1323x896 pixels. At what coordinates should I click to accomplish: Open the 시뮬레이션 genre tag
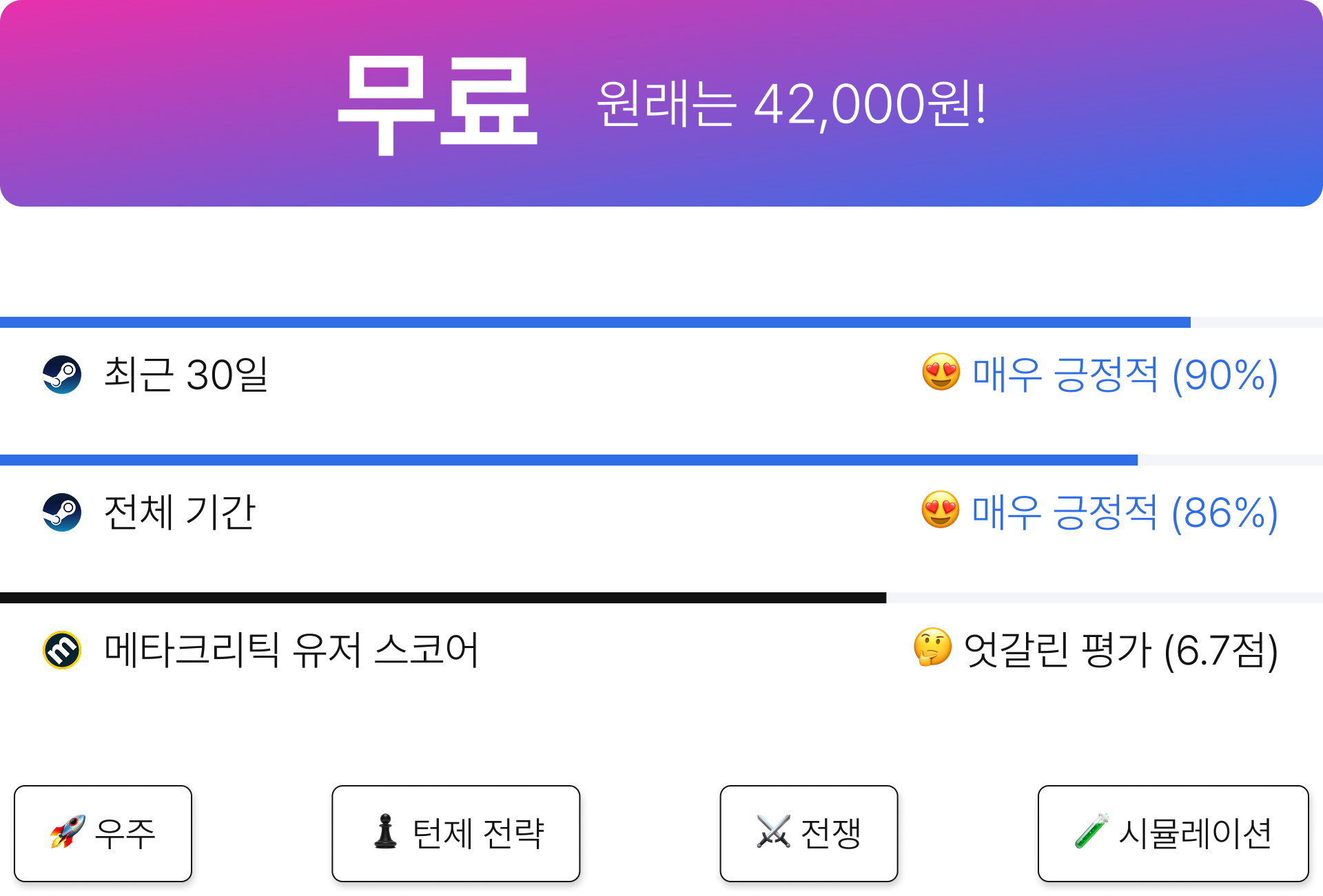click(1173, 833)
